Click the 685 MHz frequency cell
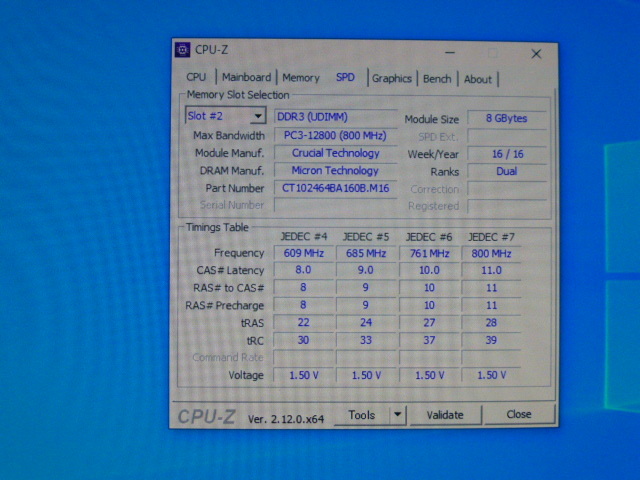The width and height of the screenshot is (640, 480). click(366, 253)
